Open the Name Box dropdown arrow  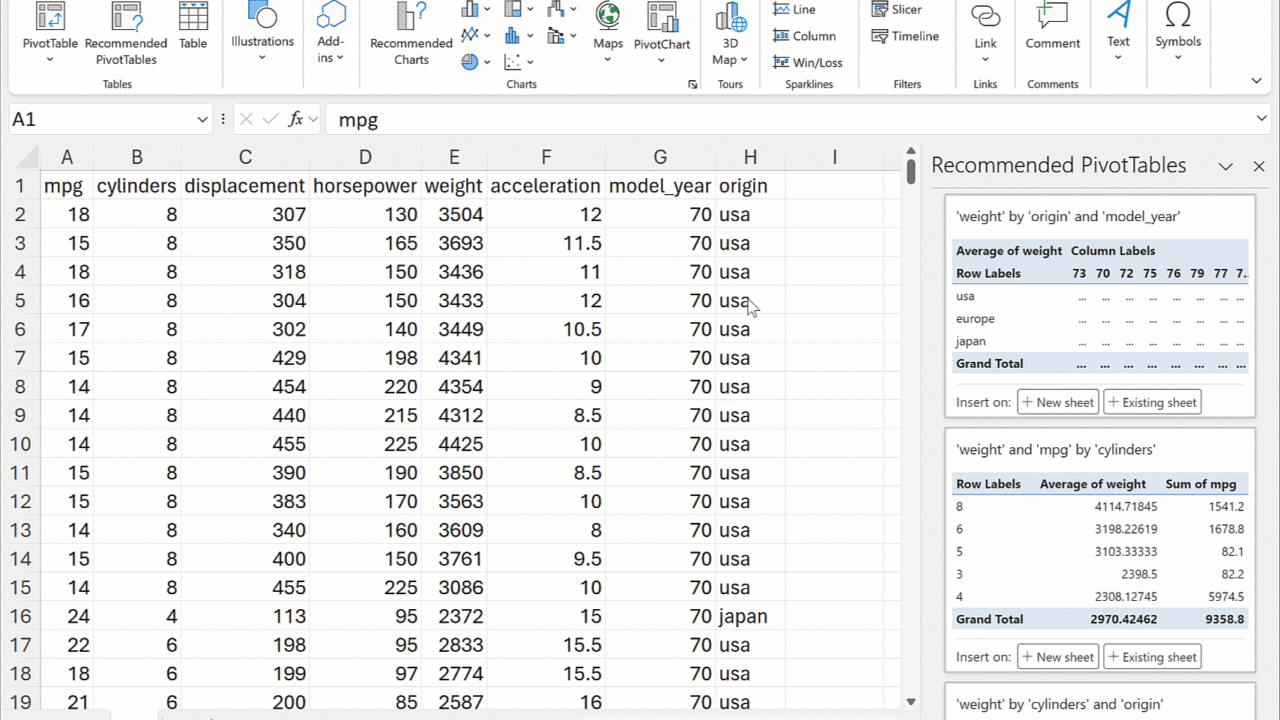click(202, 120)
